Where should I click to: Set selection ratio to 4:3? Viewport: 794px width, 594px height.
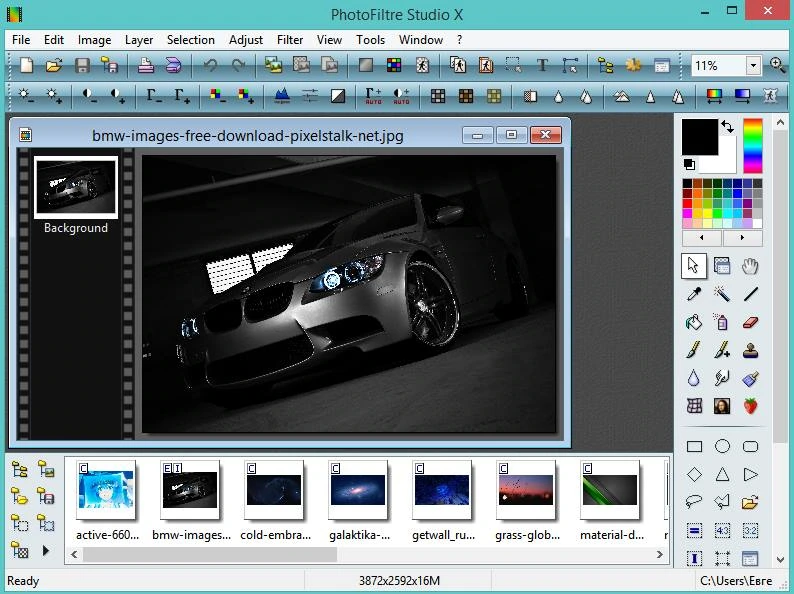[722, 531]
